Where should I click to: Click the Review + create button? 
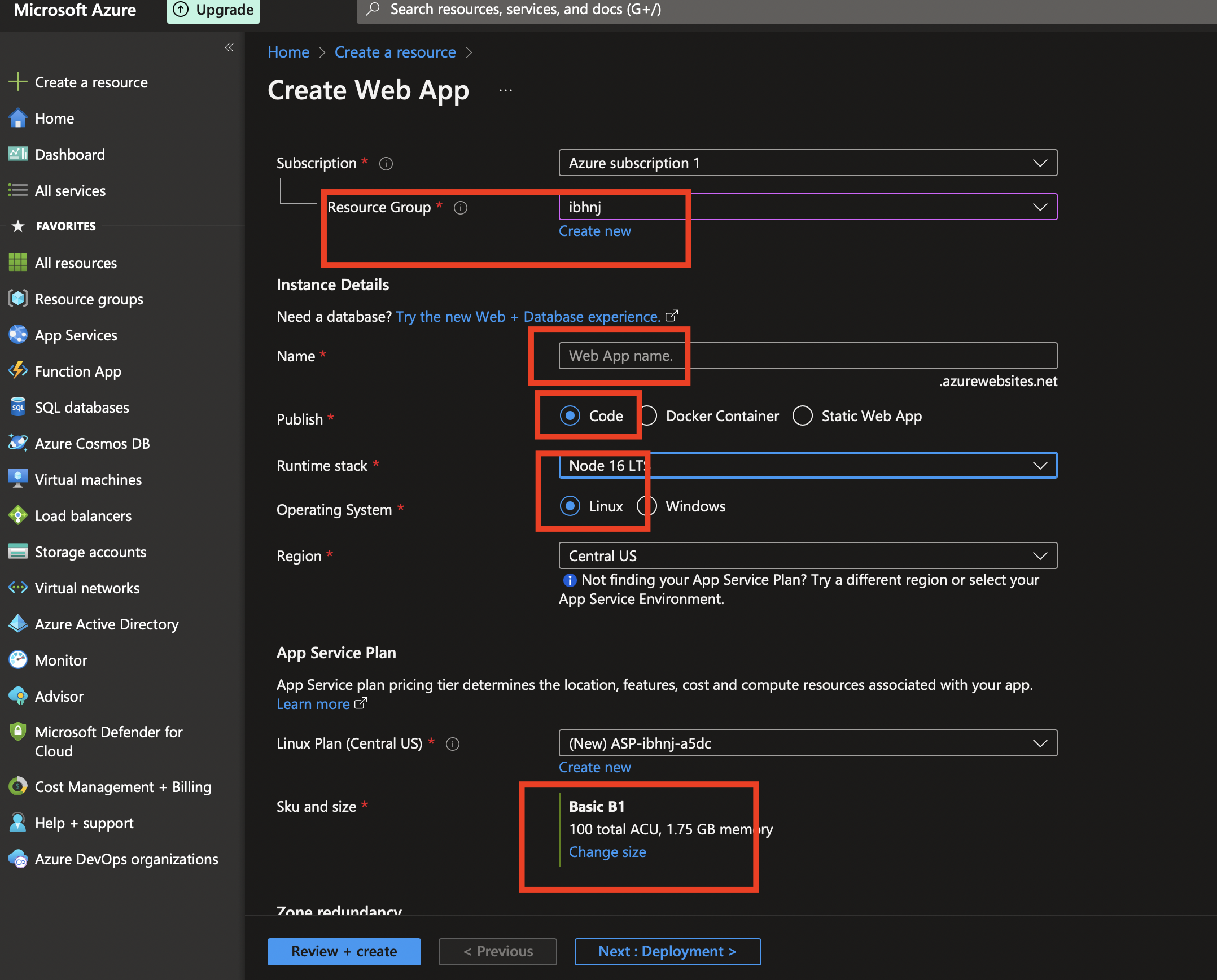(344, 951)
